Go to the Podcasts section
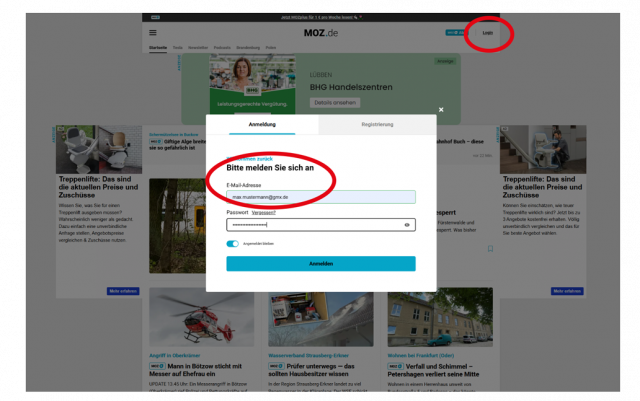 222,48
